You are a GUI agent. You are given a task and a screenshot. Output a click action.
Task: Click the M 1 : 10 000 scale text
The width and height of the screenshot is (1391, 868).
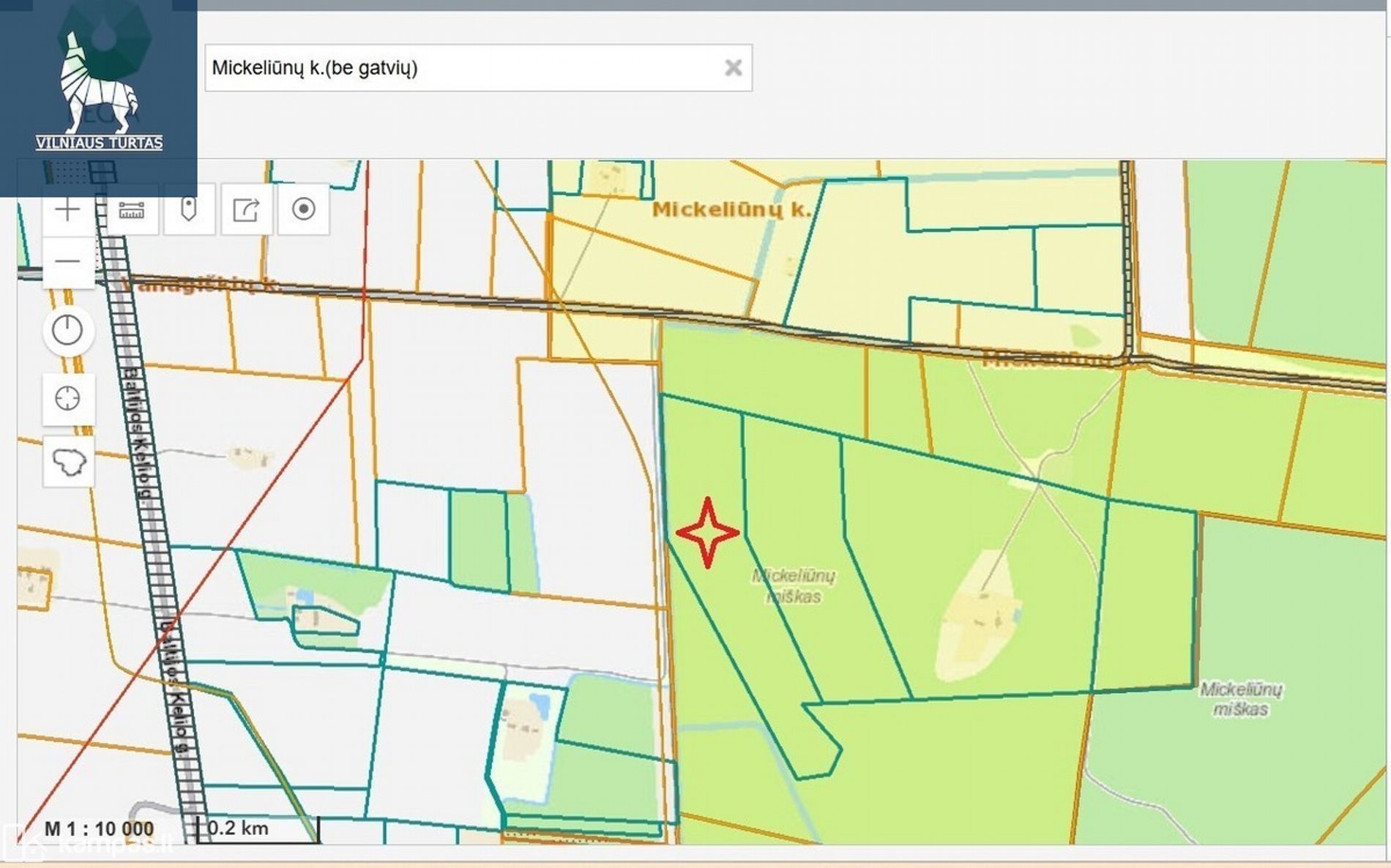point(99,828)
